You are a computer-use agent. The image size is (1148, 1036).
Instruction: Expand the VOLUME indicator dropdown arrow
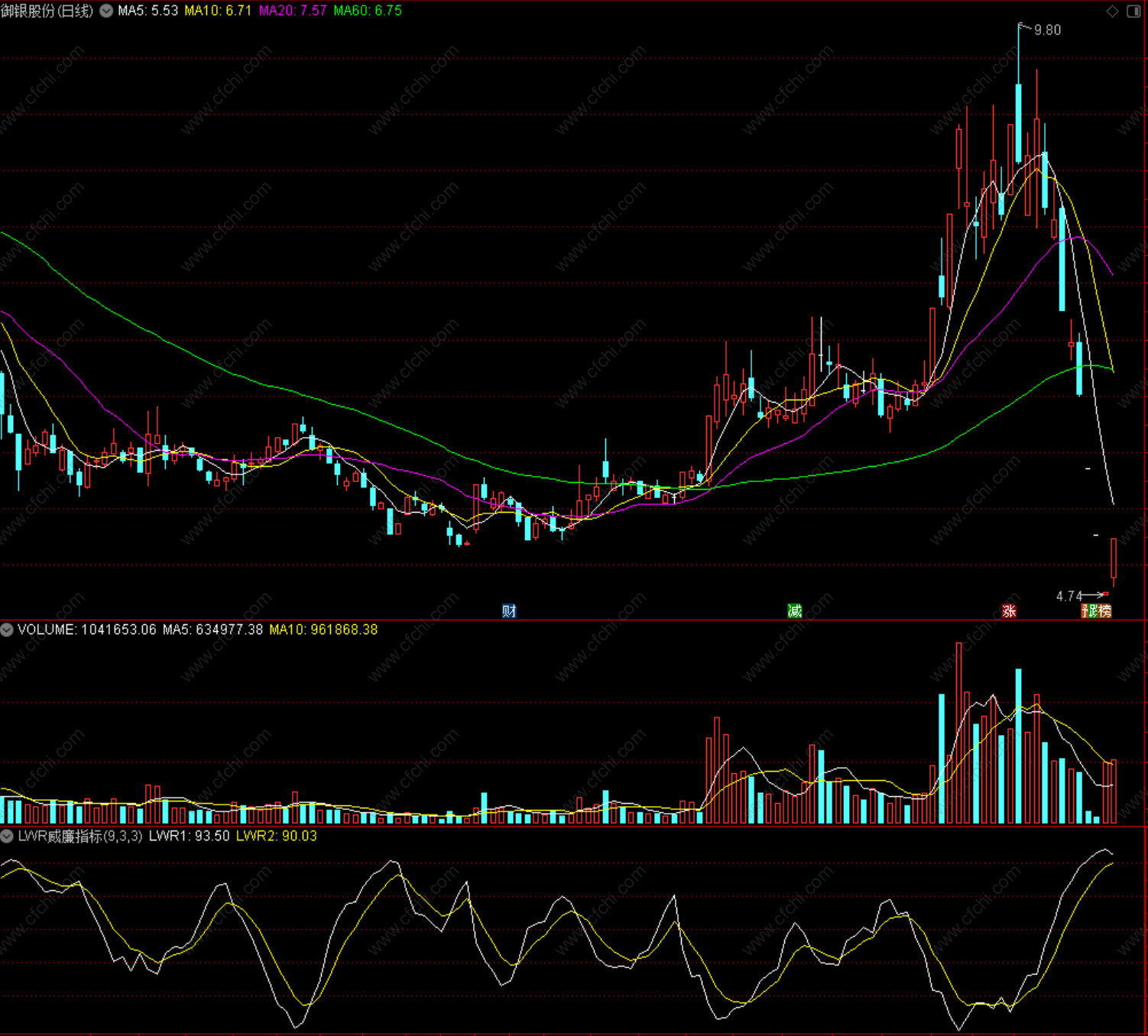click(7, 630)
